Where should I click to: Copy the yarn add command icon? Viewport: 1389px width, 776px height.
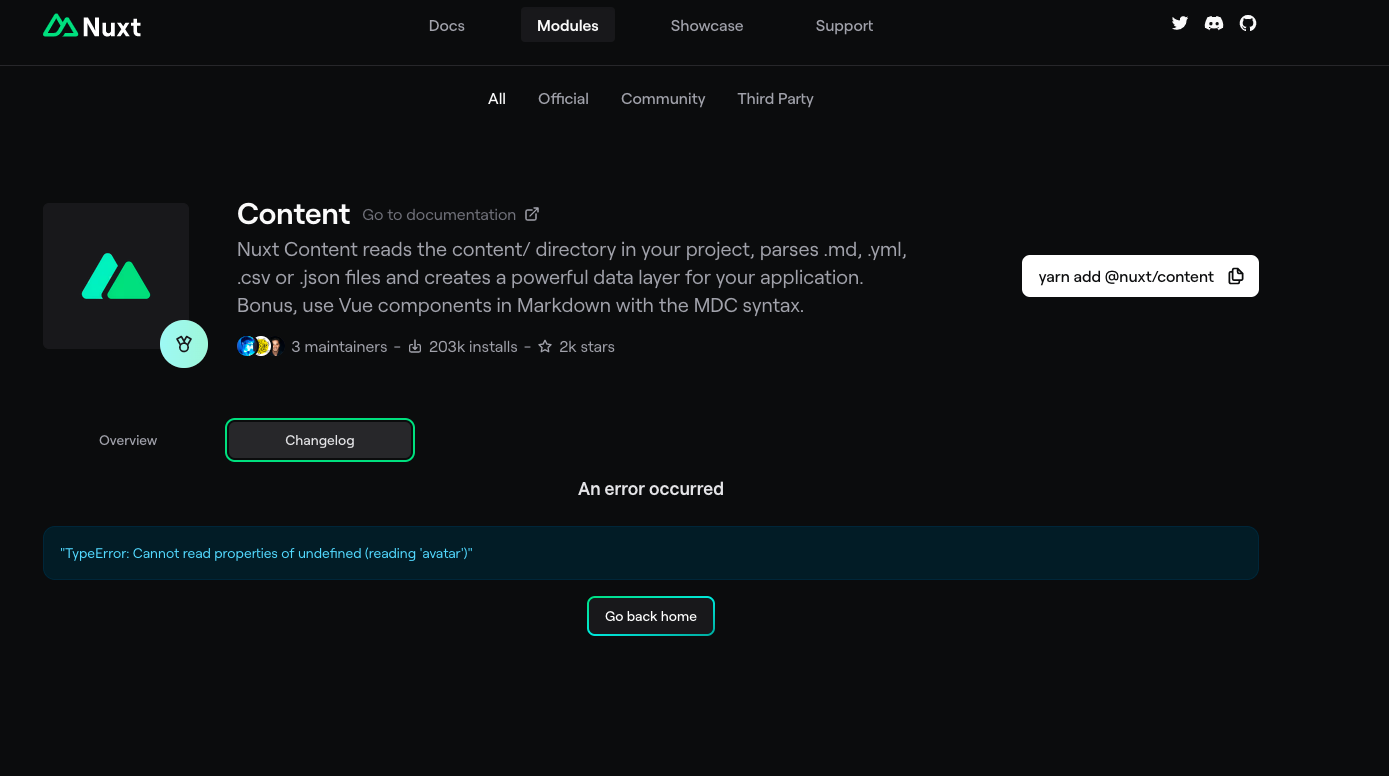point(1236,276)
